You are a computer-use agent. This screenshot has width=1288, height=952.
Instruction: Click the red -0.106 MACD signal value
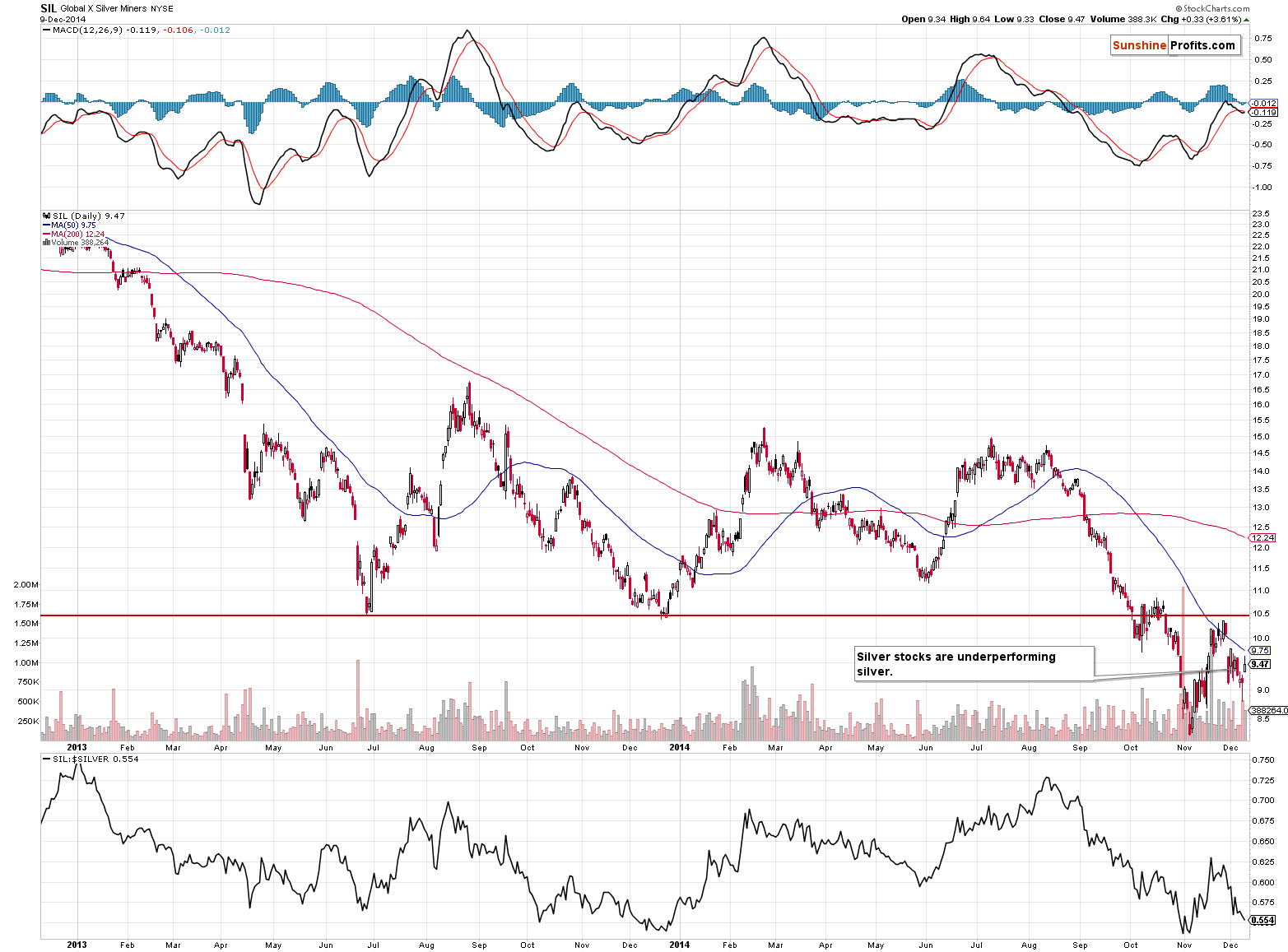(179, 30)
